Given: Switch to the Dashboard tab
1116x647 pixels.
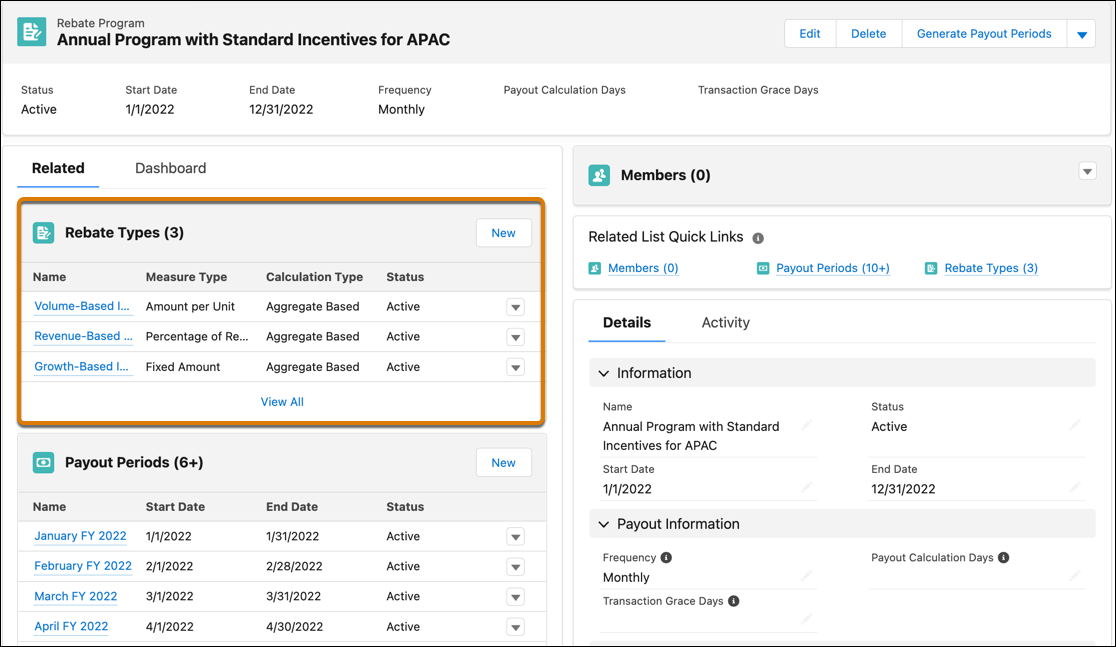Looking at the screenshot, I should 170,168.
